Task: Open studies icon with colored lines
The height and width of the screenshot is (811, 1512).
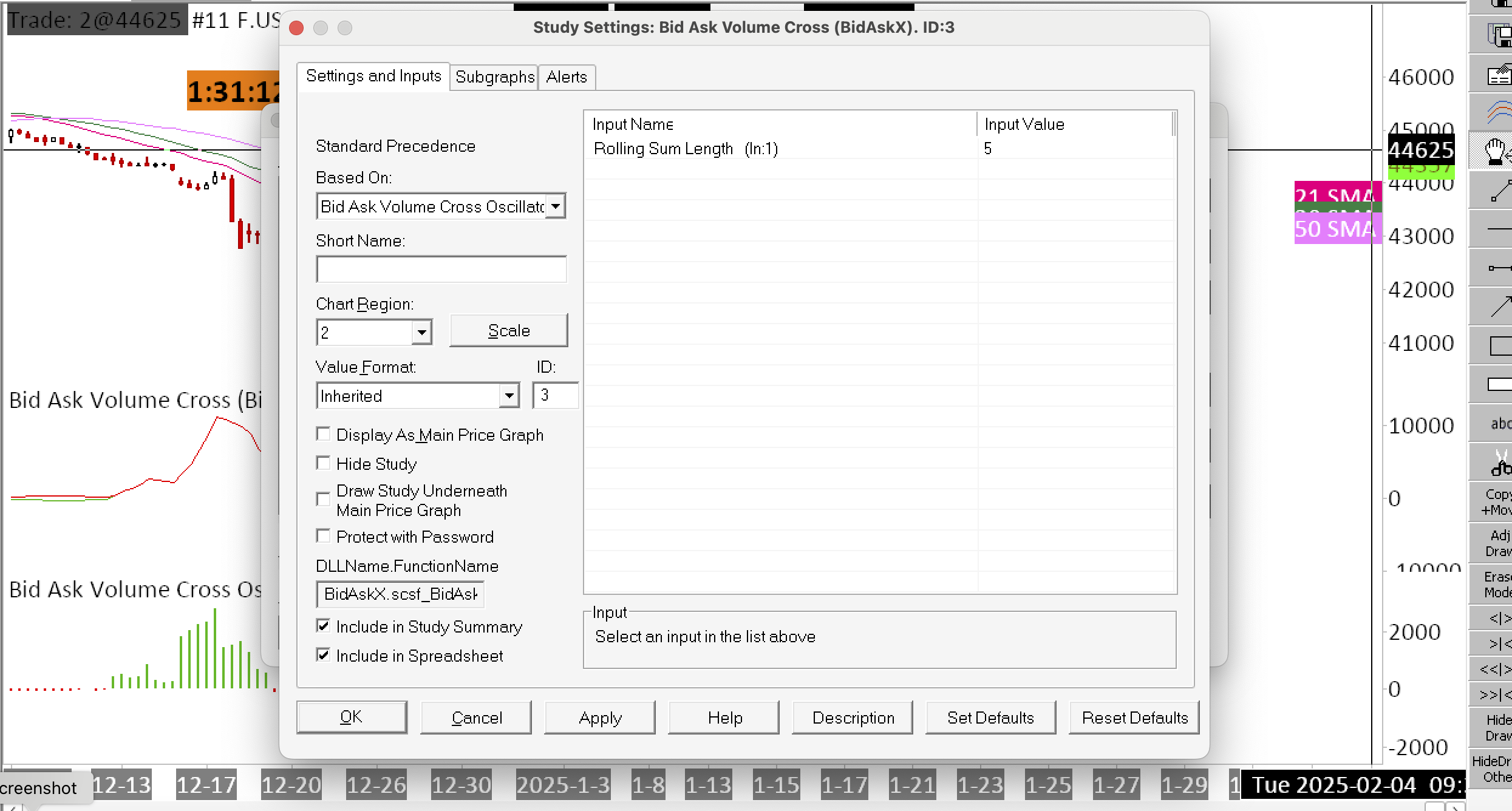Action: pos(1499,112)
